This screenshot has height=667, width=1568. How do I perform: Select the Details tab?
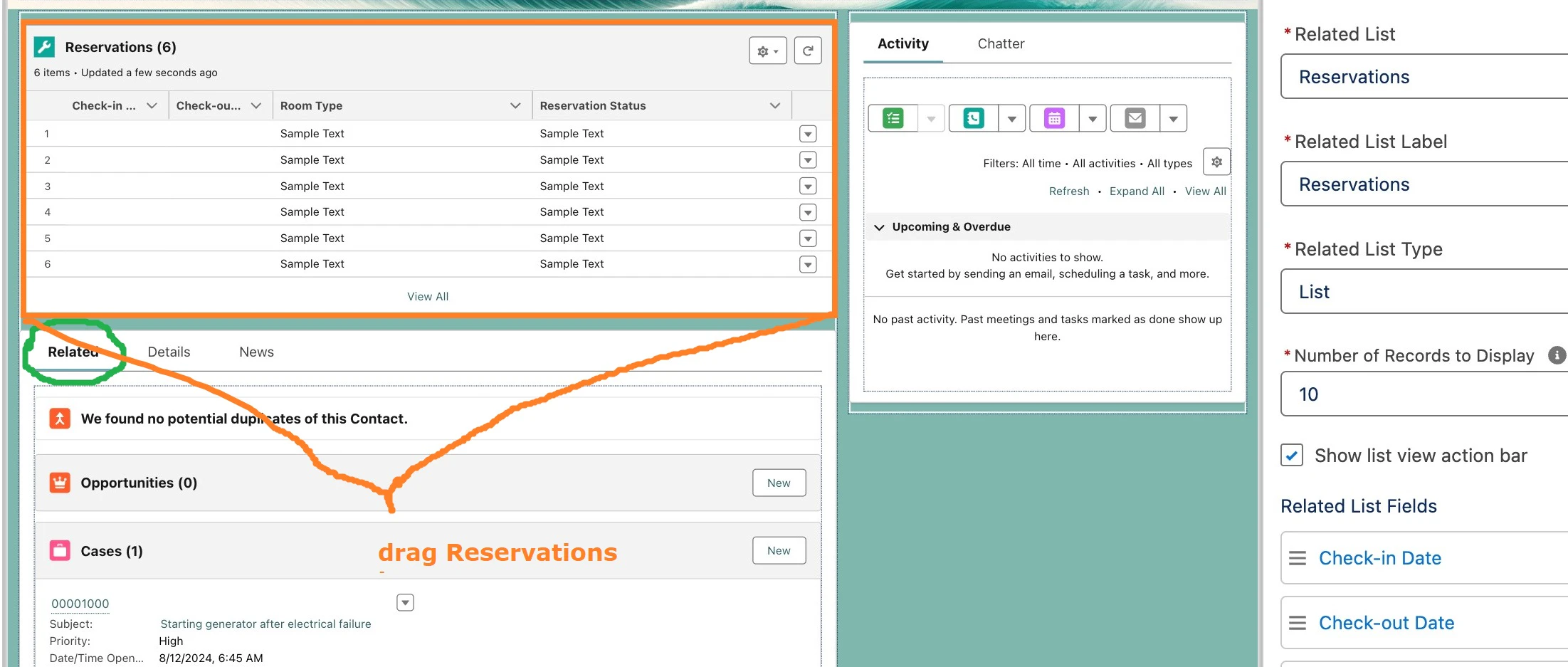point(169,352)
